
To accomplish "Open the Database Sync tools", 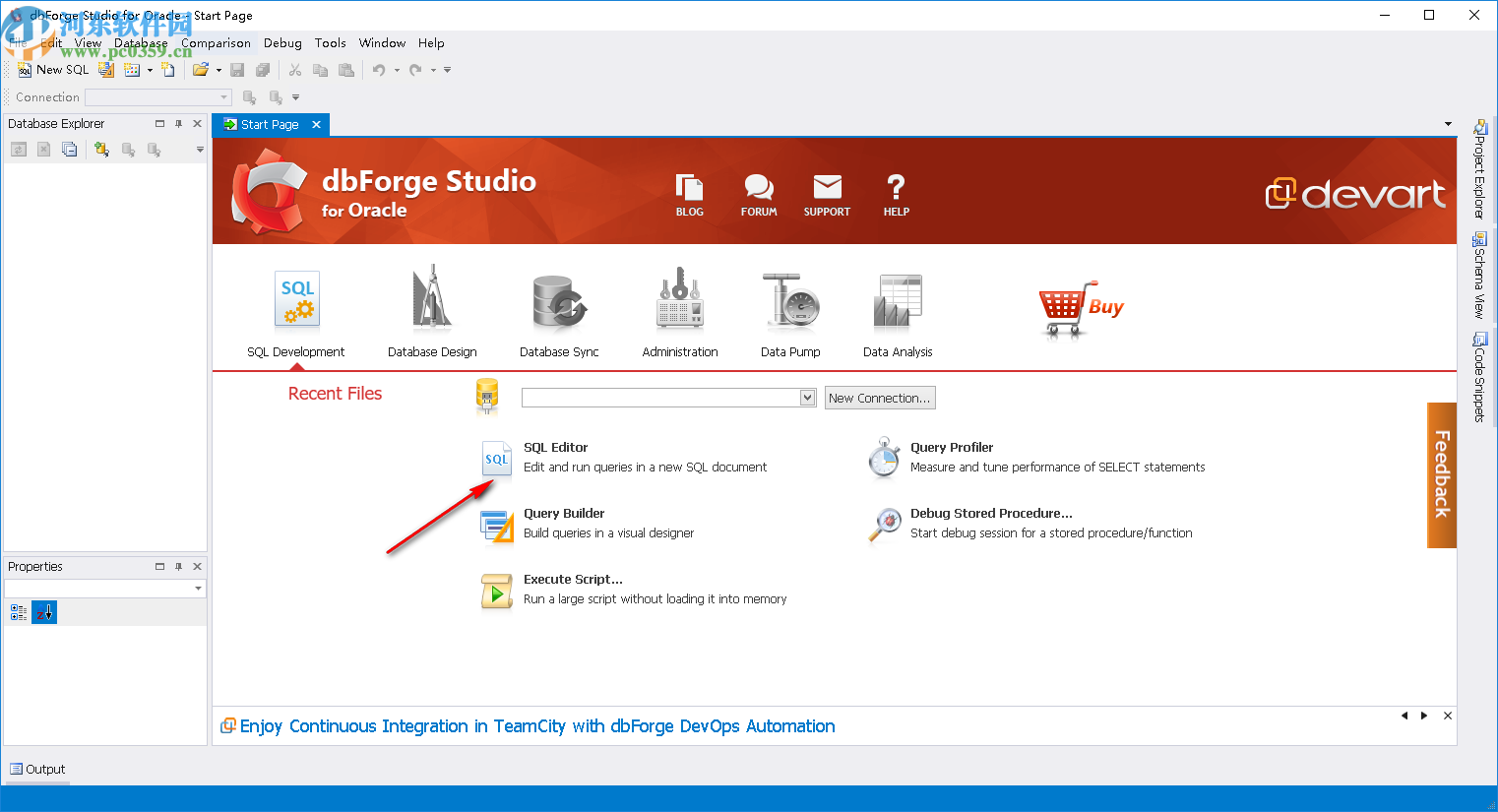I will [558, 300].
